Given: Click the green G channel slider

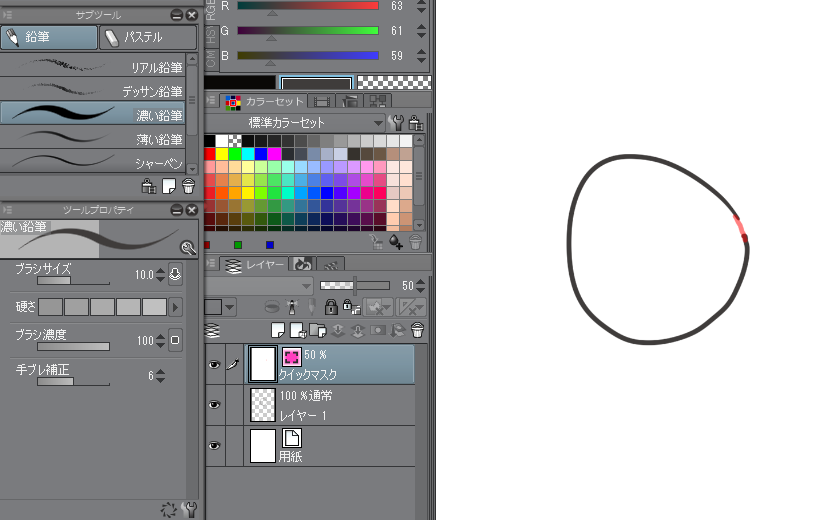Looking at the screenshot, I should coord(308,31).
